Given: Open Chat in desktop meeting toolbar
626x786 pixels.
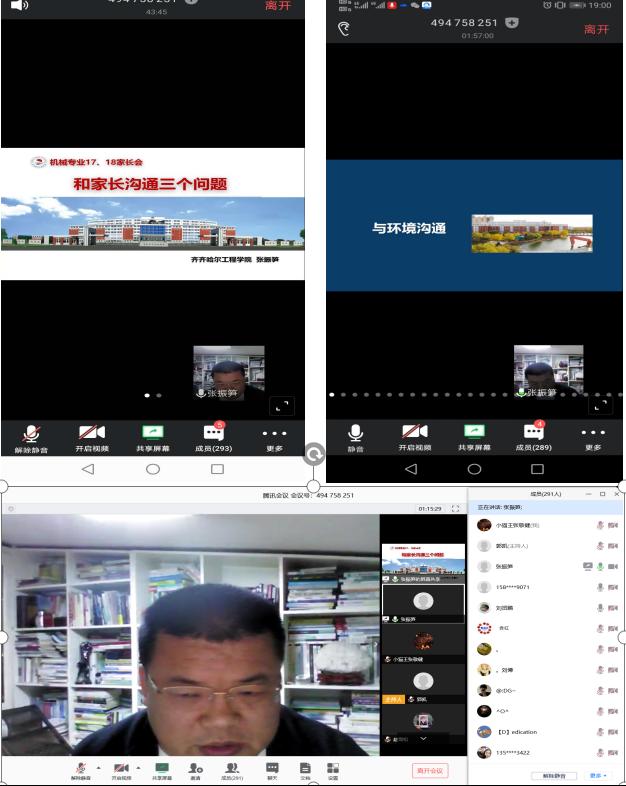Looking at the screenshot, I should coord(271,769).
